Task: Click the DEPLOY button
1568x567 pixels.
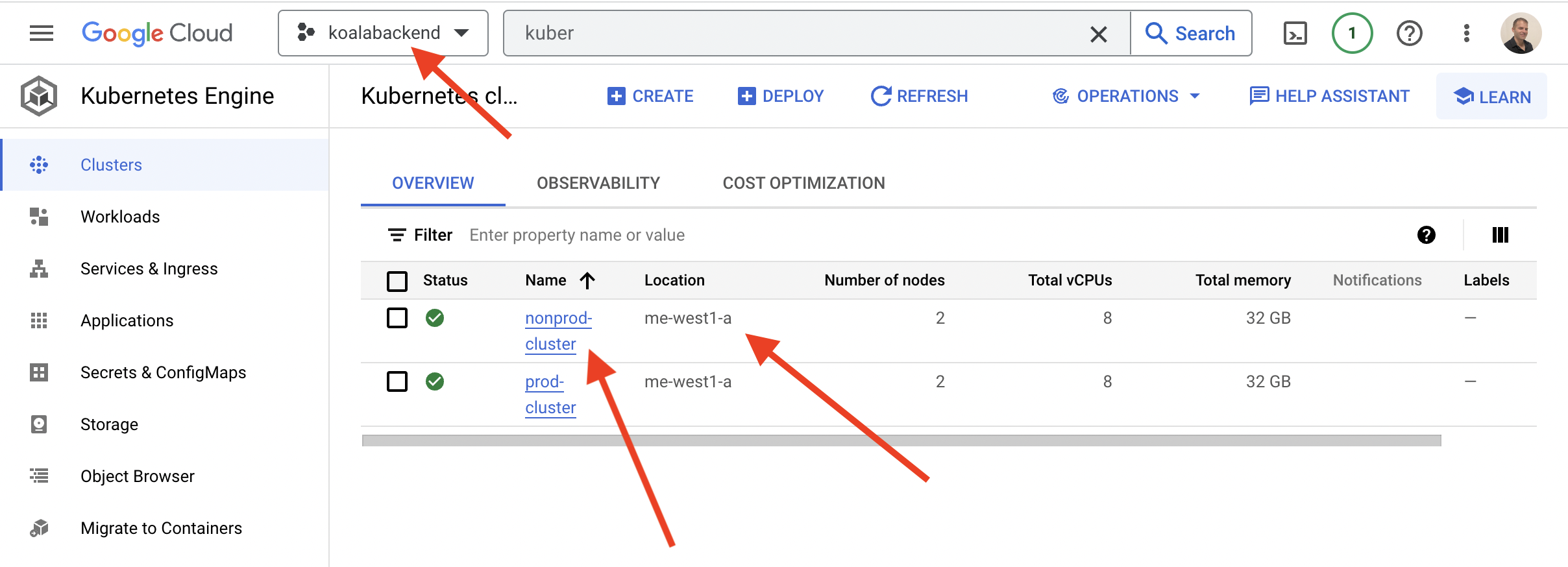Action: 781,96
